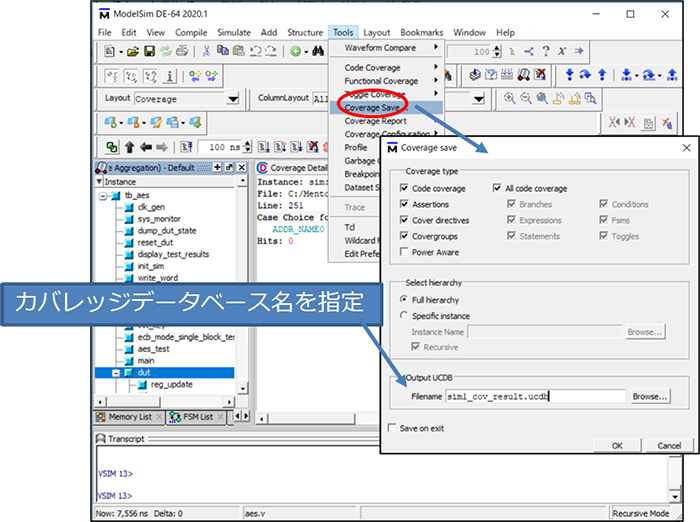Collapse the dut tree node
The height and width of the screenshot is (522, 700).
[116, 373]
